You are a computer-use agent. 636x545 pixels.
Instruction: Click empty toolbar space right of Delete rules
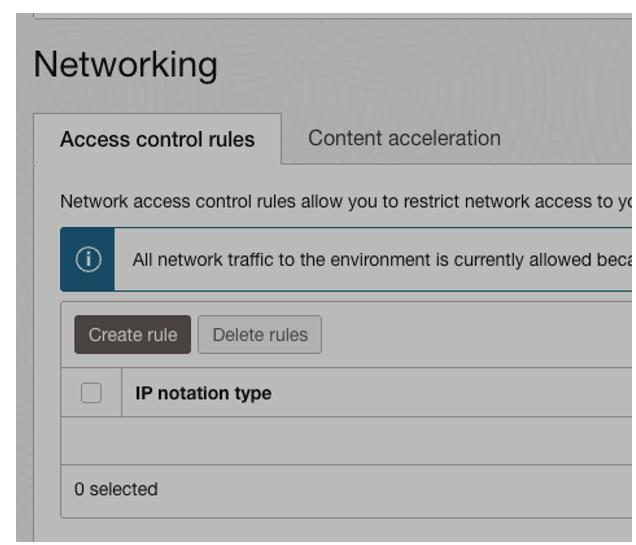tap(470, 335)
